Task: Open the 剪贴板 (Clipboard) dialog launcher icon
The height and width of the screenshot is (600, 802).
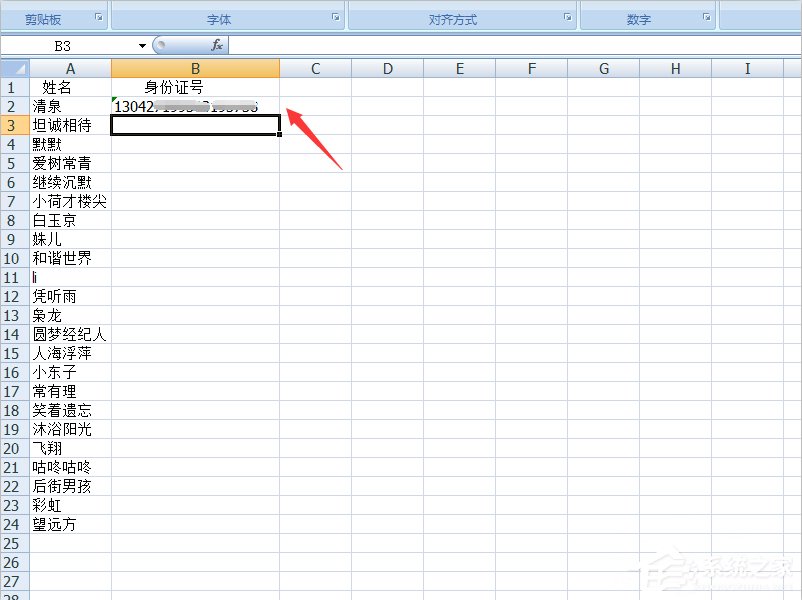Action: point(97,17)
